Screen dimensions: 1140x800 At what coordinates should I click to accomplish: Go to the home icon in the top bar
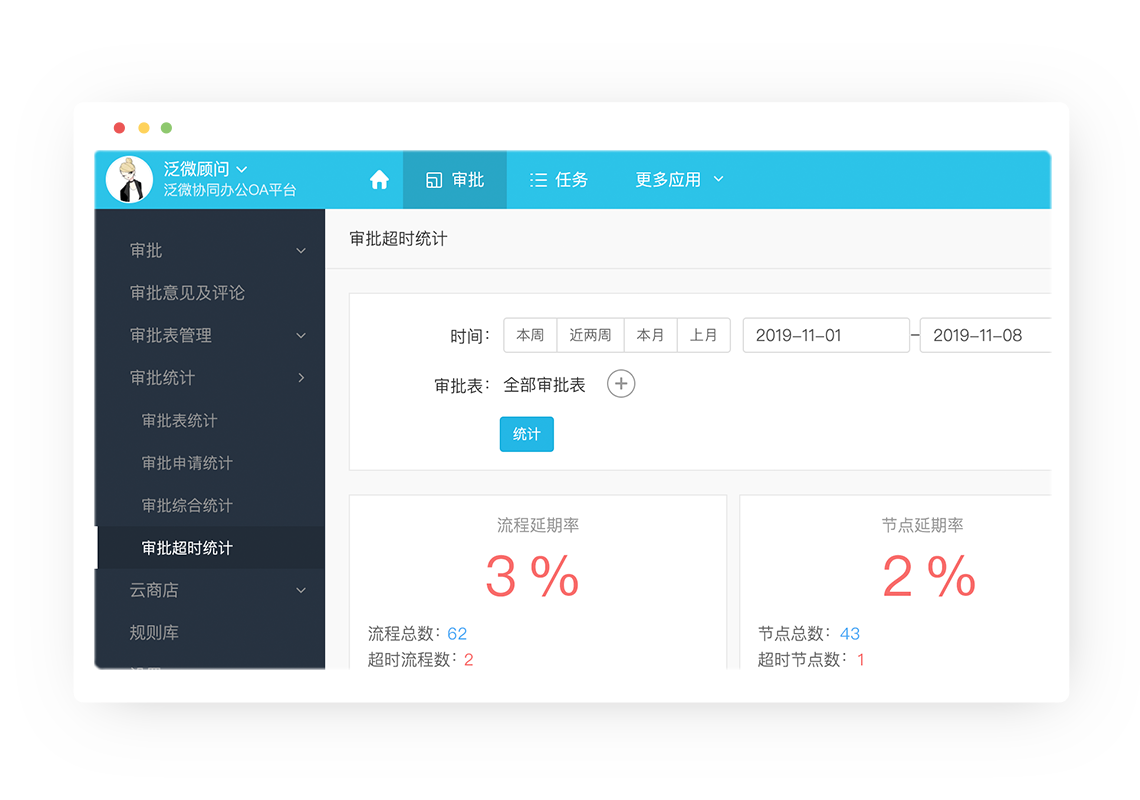click(x=379, y=180)
